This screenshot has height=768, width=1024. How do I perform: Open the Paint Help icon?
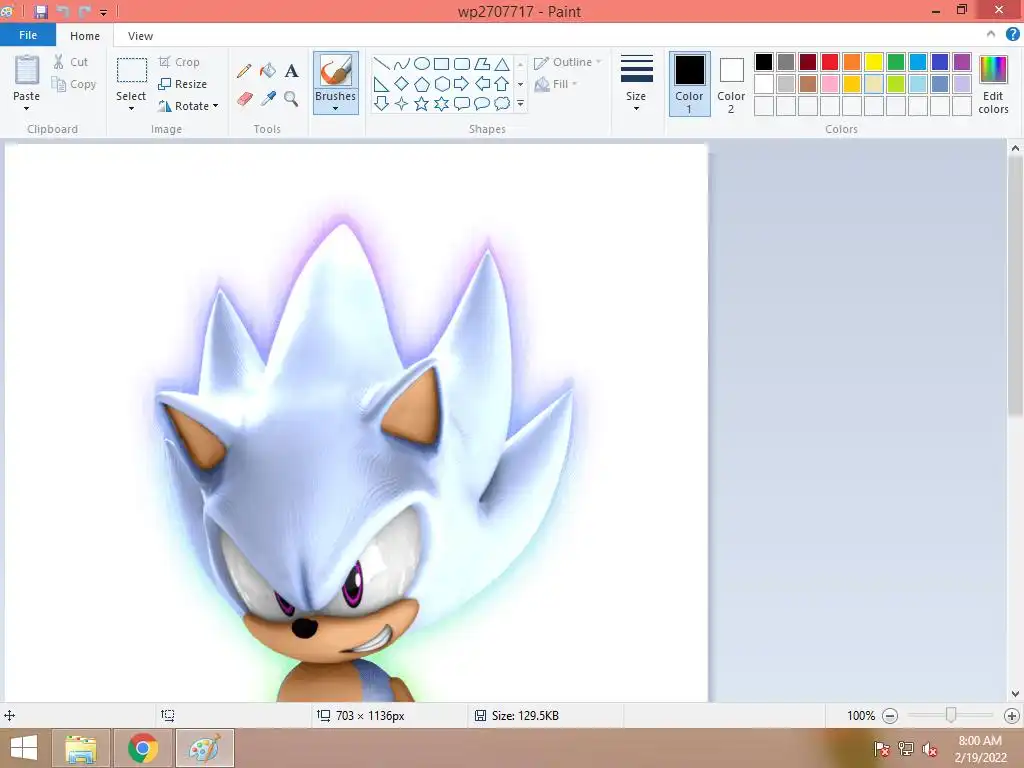(x=1012, y=35)
